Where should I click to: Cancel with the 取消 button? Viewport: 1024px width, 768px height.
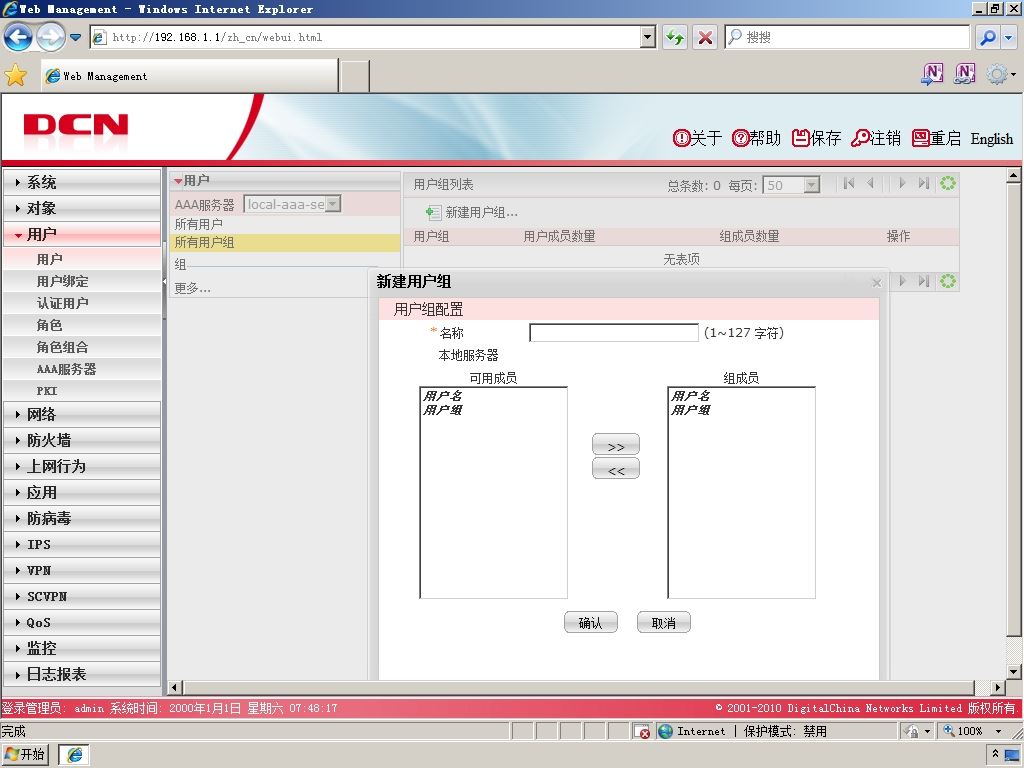pyautogui.click(x=664, y=622)
